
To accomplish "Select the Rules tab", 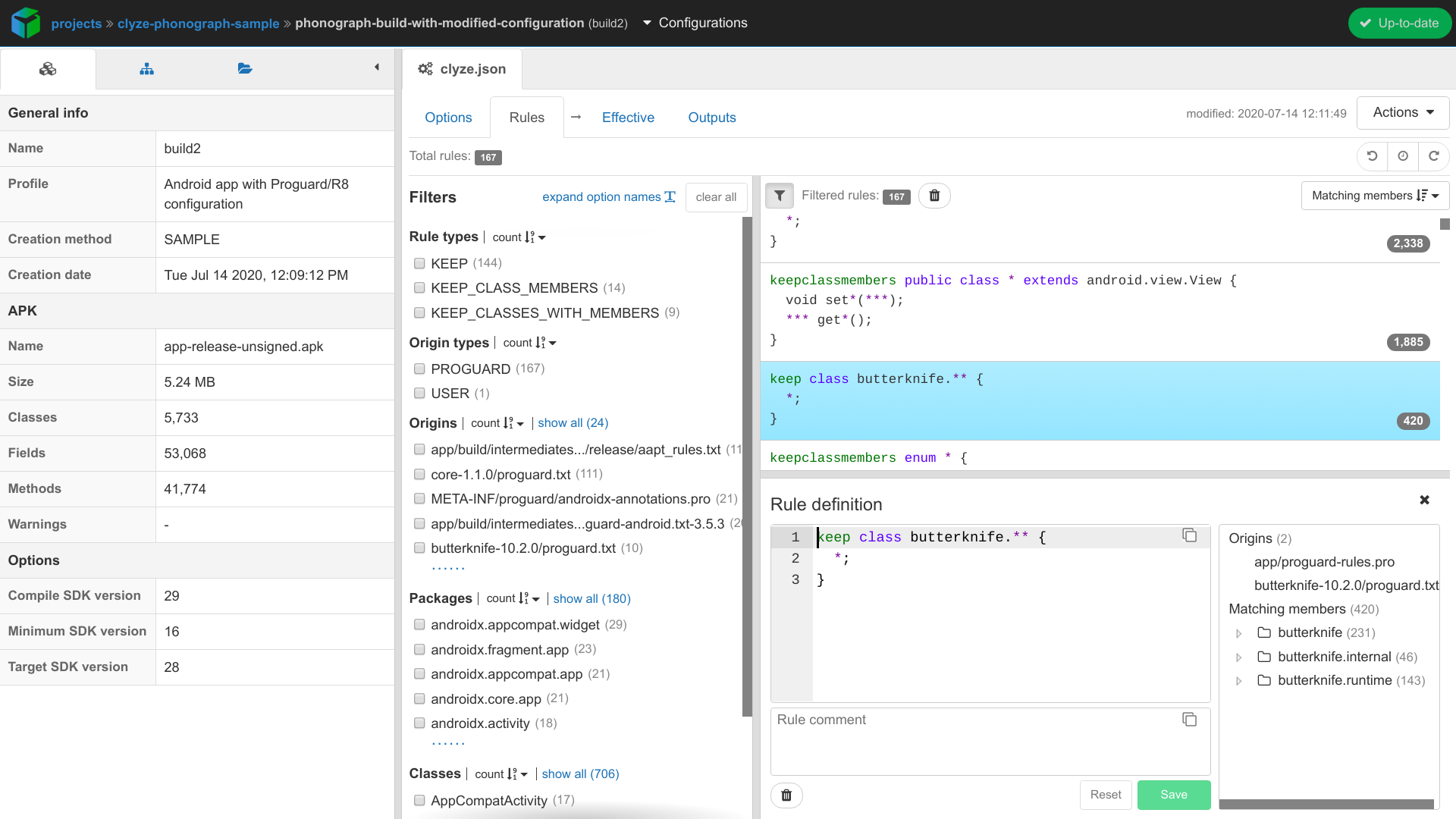I will [x=527, y=118].
